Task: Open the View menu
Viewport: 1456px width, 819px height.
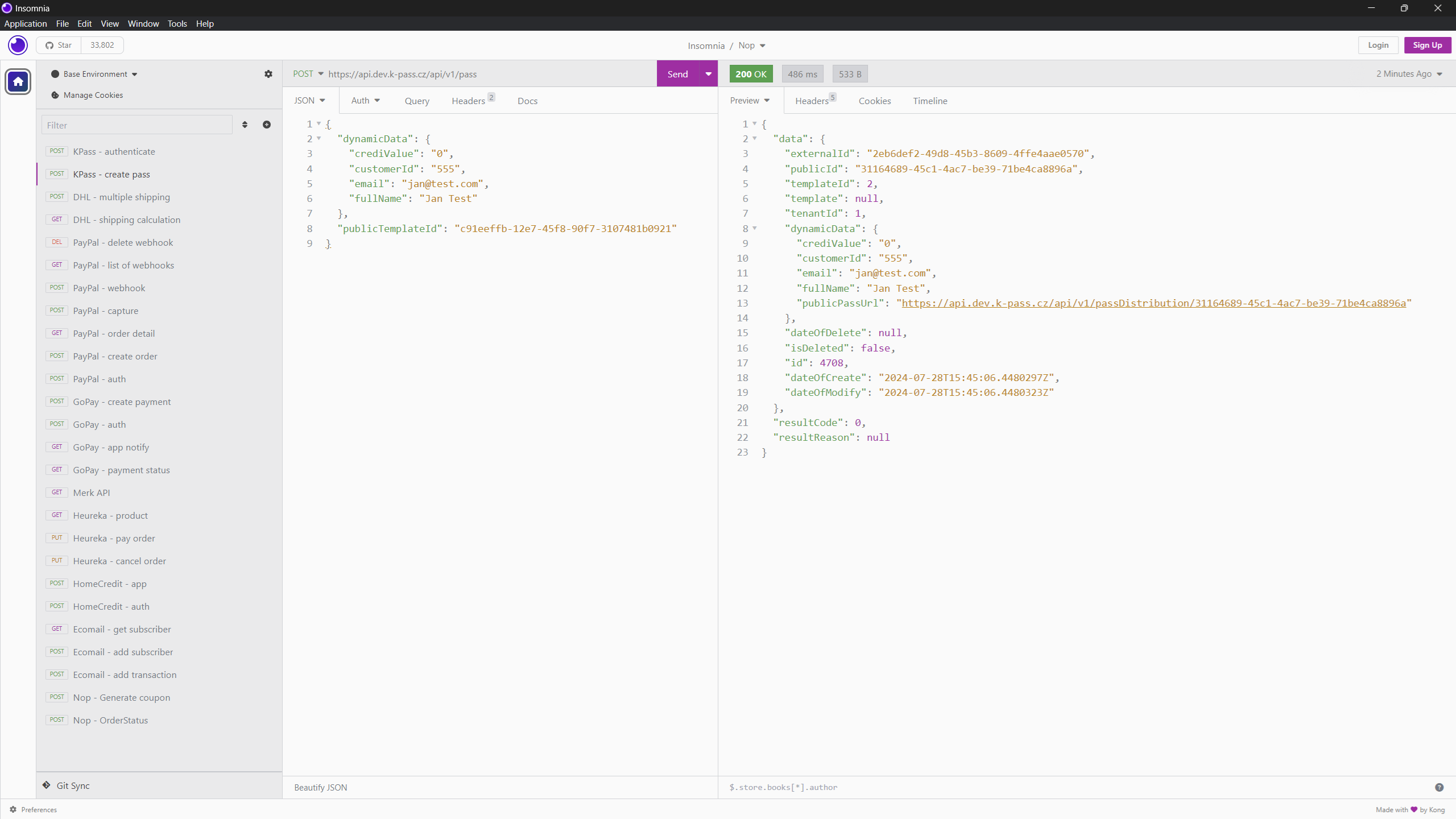Action: [110, 23]
